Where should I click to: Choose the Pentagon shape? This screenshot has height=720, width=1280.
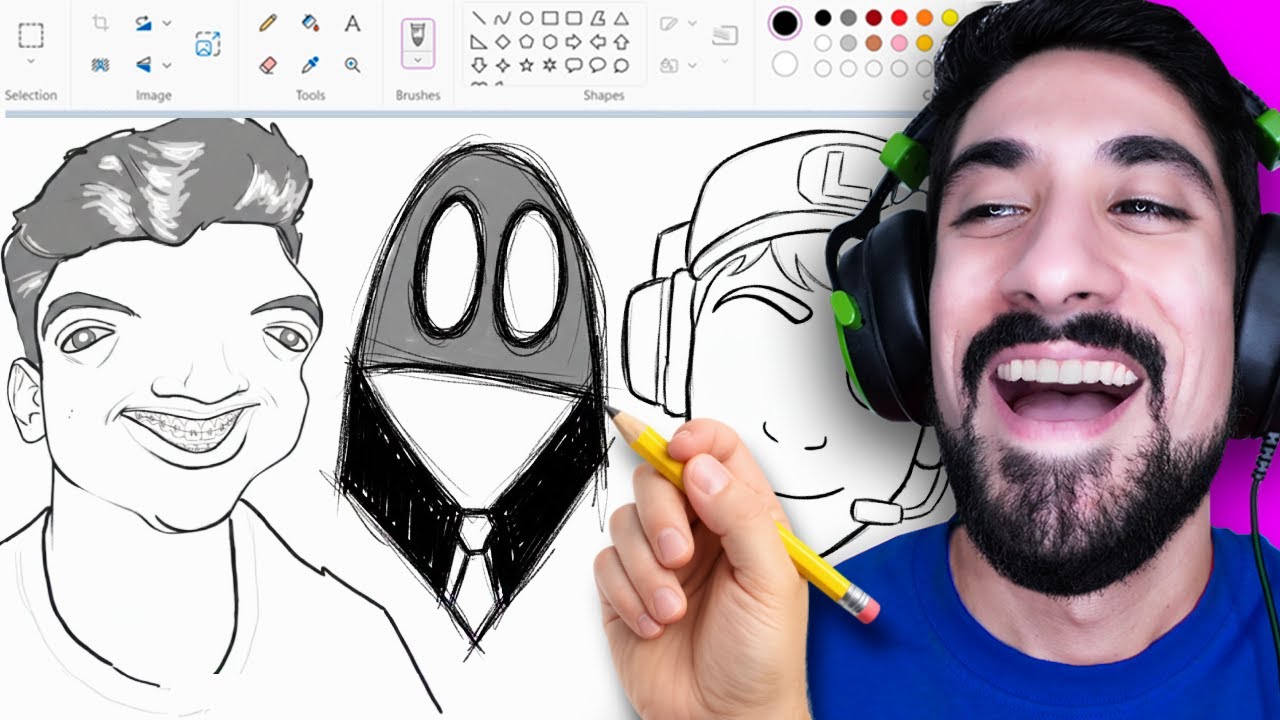[x=526, y=42]
